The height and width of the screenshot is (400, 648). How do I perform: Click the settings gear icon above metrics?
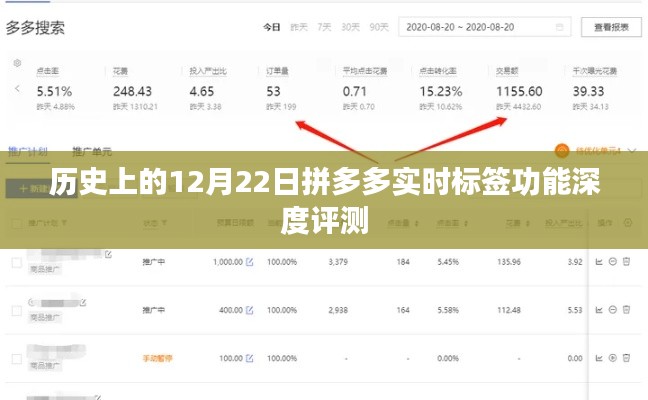click(17, 63)
